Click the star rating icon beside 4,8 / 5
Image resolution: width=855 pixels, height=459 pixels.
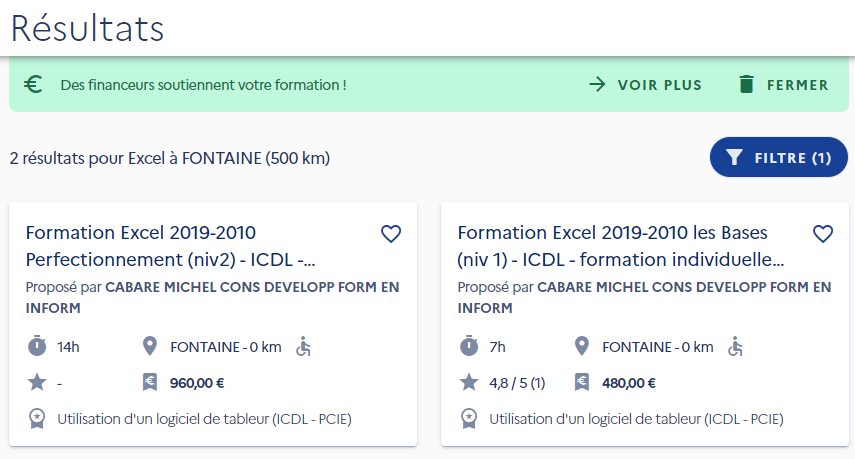click(x=469, y=382)
